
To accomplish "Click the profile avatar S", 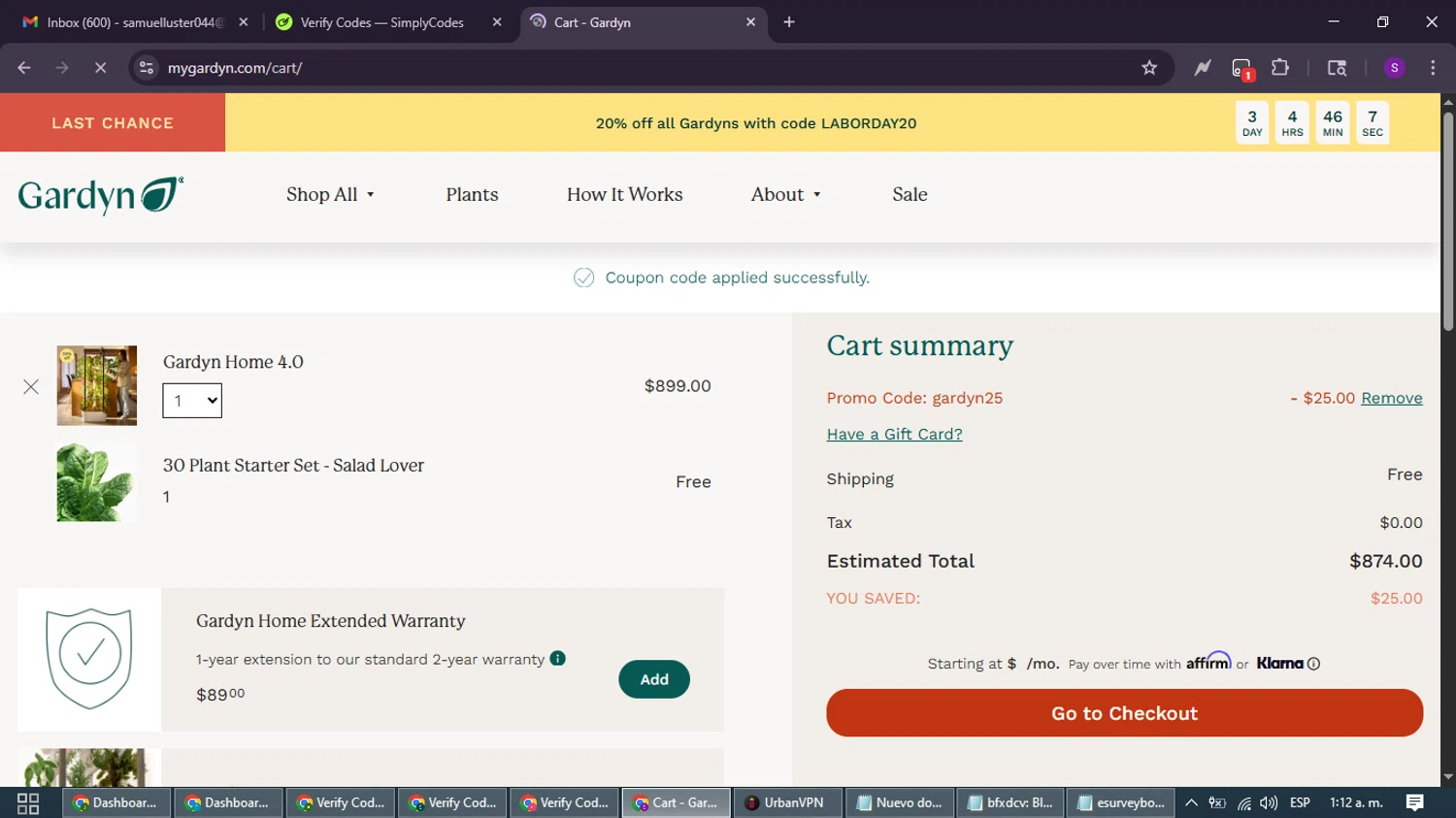I will click(x=1394, y=68).
